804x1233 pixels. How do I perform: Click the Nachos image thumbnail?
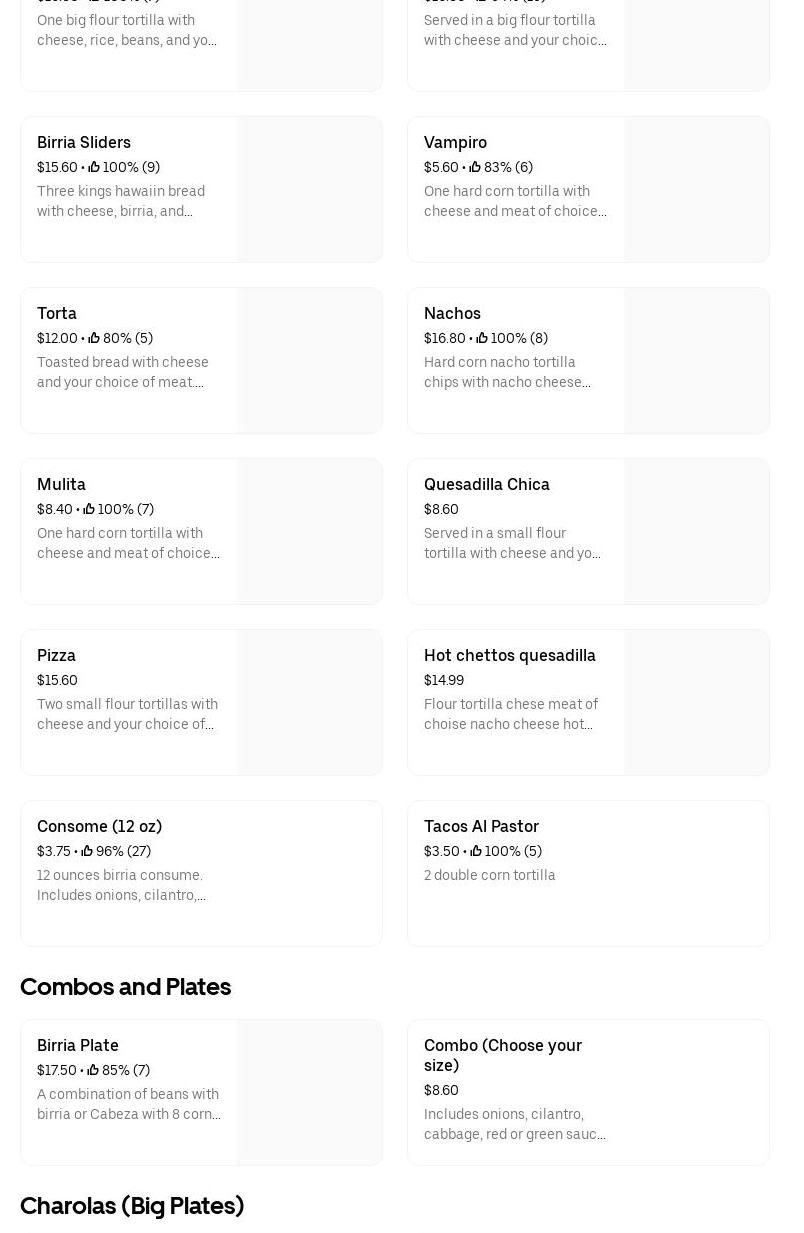(696, 361)
